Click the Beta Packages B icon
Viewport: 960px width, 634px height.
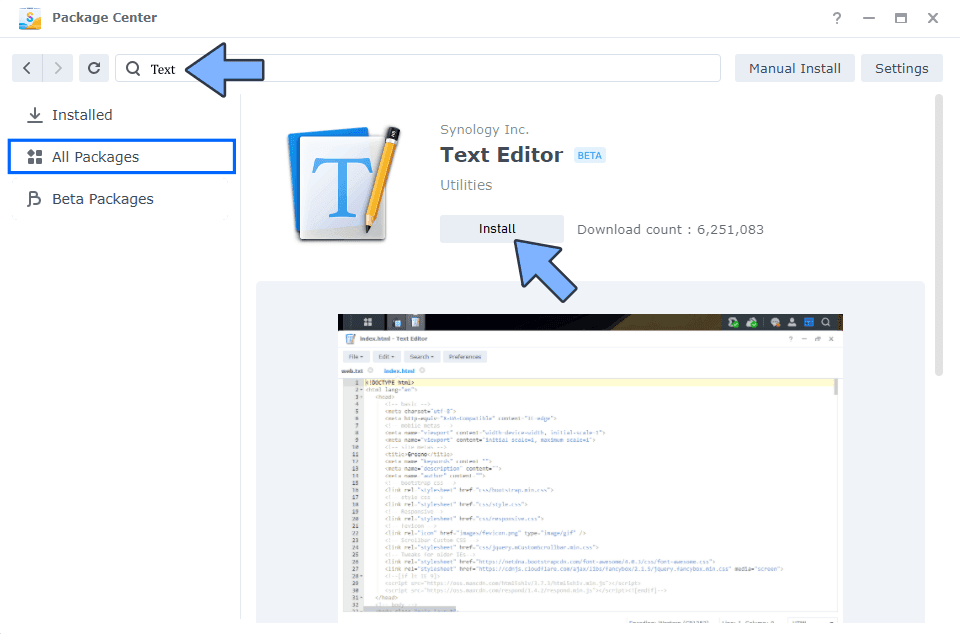click(x=34, y=199)
